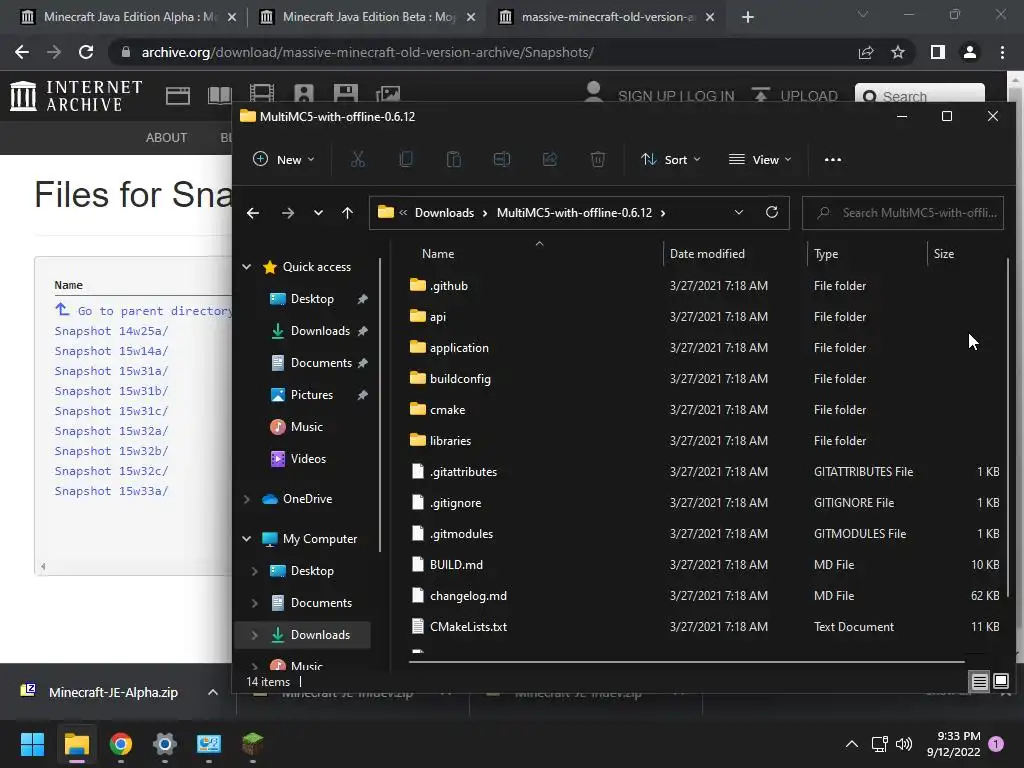Click Internet Archive images icon
This screenshot has height=768, width=1024.
[388, 95]
